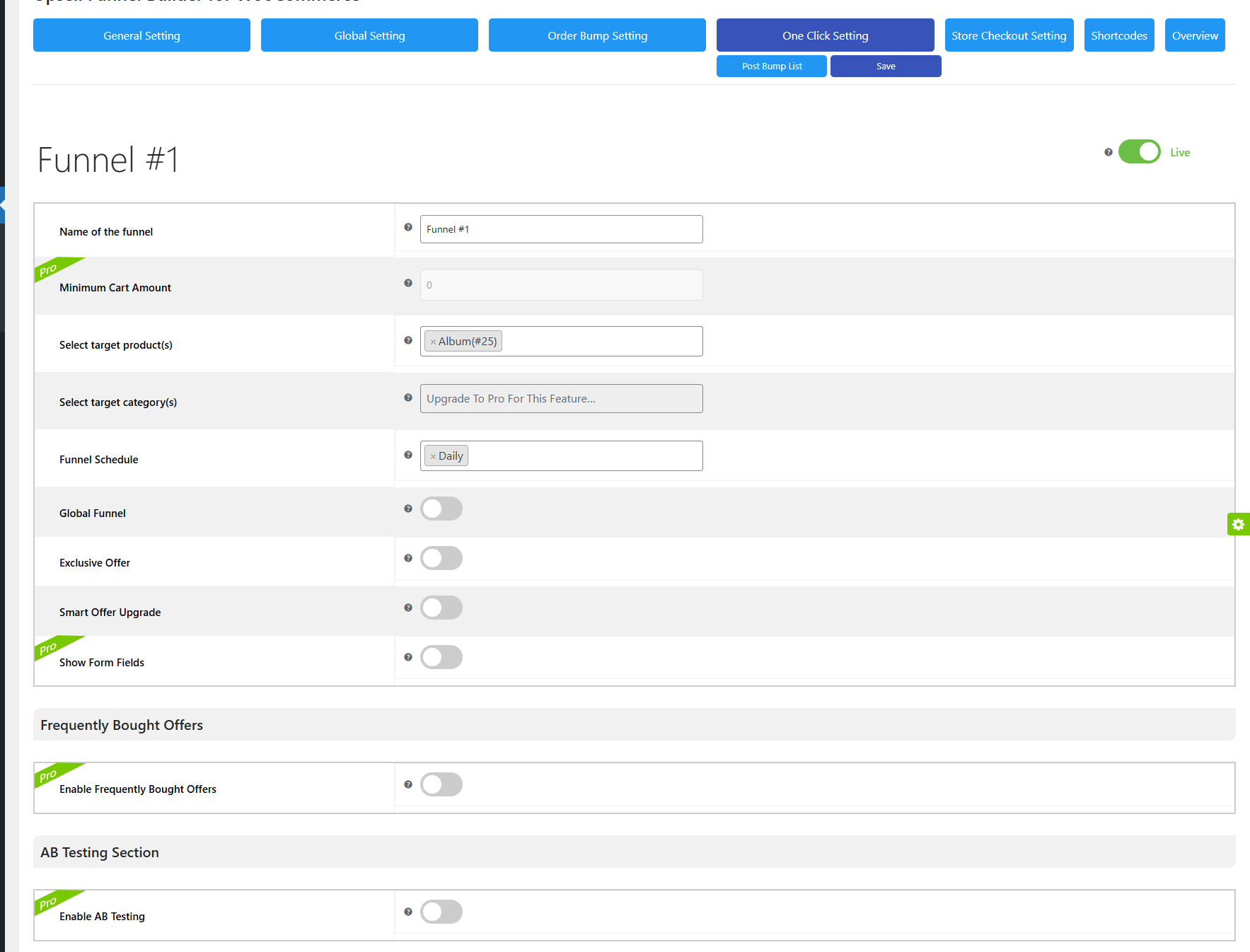Toggle the Enable AB Testing switch
The width and height of the screenshot is (1250, 952).
[441, 912]
